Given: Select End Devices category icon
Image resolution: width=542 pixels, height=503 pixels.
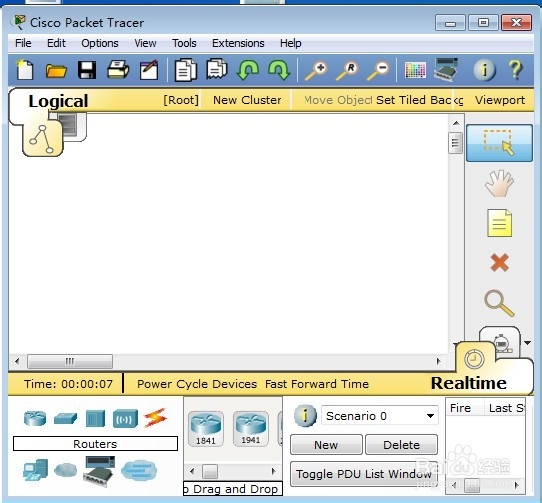Looking at the screenshot, I should tap(35, 470).
